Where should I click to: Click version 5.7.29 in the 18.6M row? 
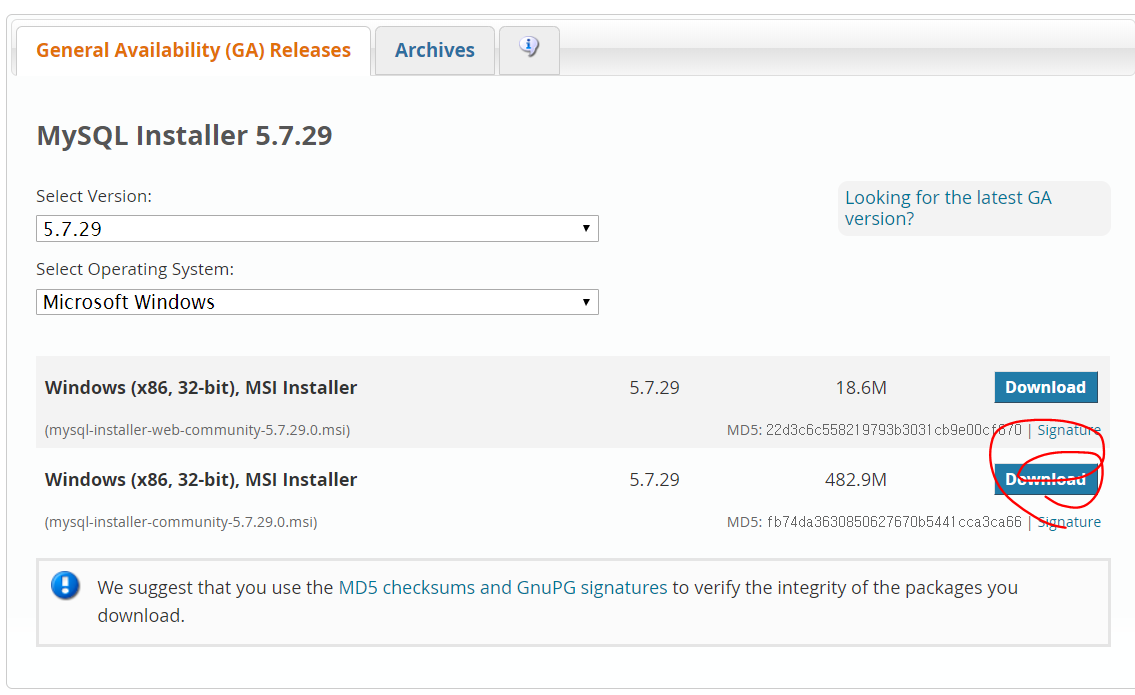[x=654, y=388]
